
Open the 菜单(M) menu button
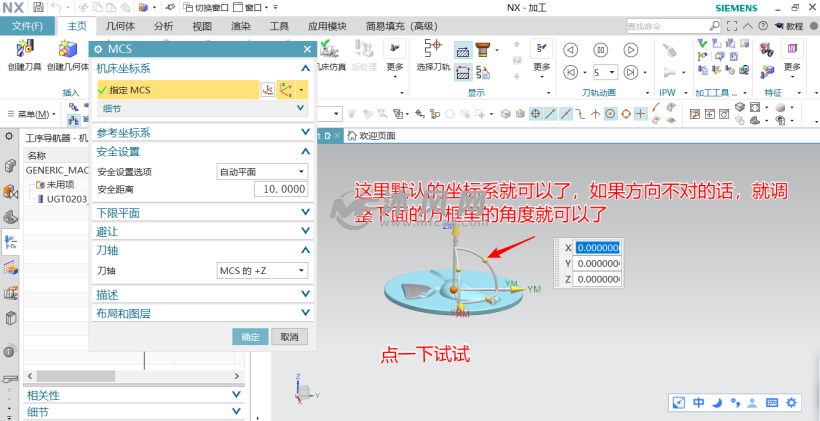click(31, 114)
